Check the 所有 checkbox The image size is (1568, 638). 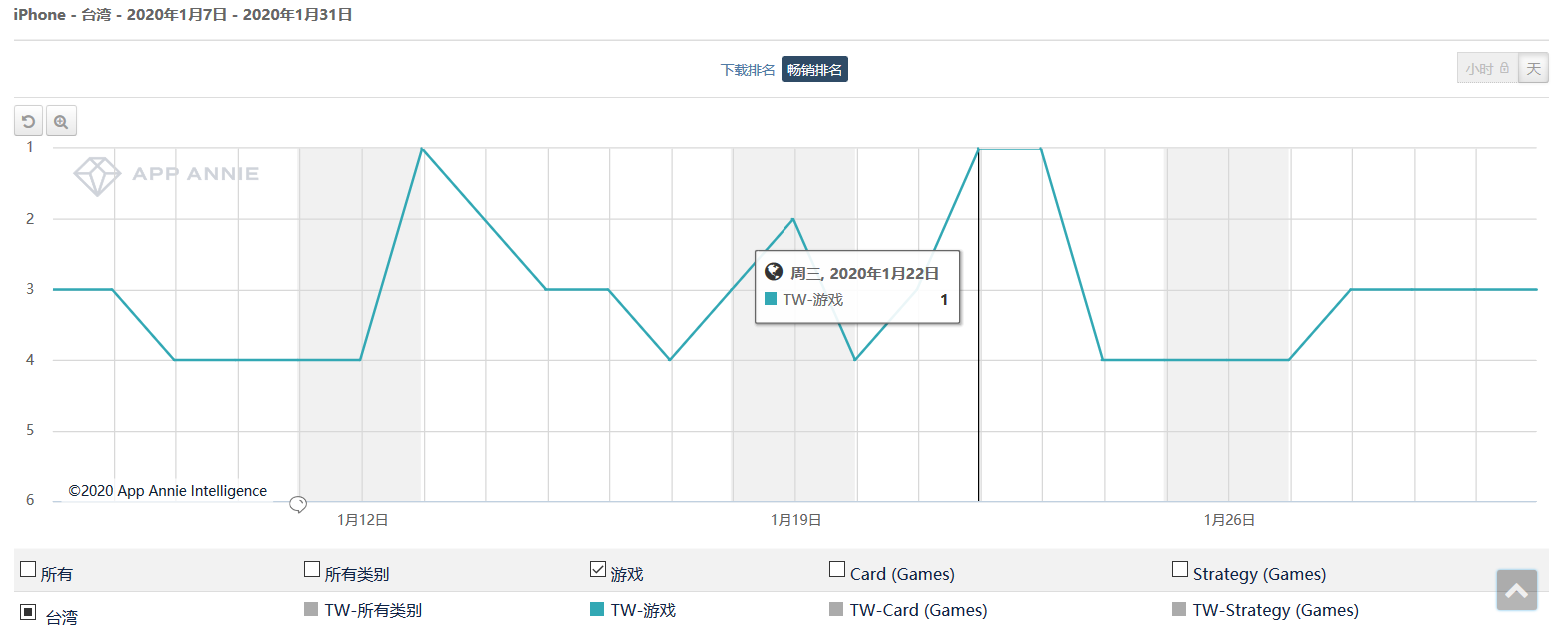[28, 570]
